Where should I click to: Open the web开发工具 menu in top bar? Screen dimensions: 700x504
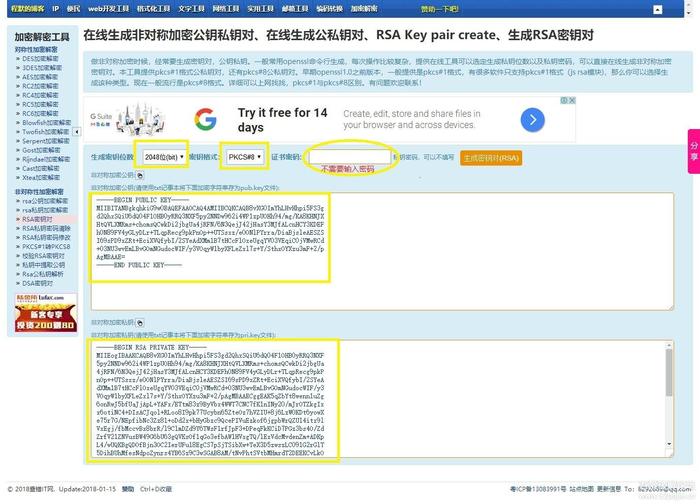click(108, 8)
